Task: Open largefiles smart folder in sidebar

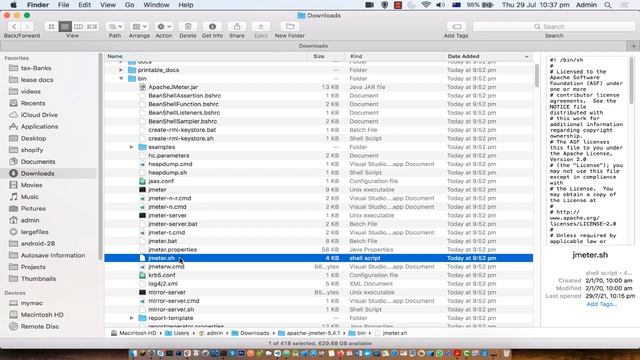Action: [x=35, y=232]
